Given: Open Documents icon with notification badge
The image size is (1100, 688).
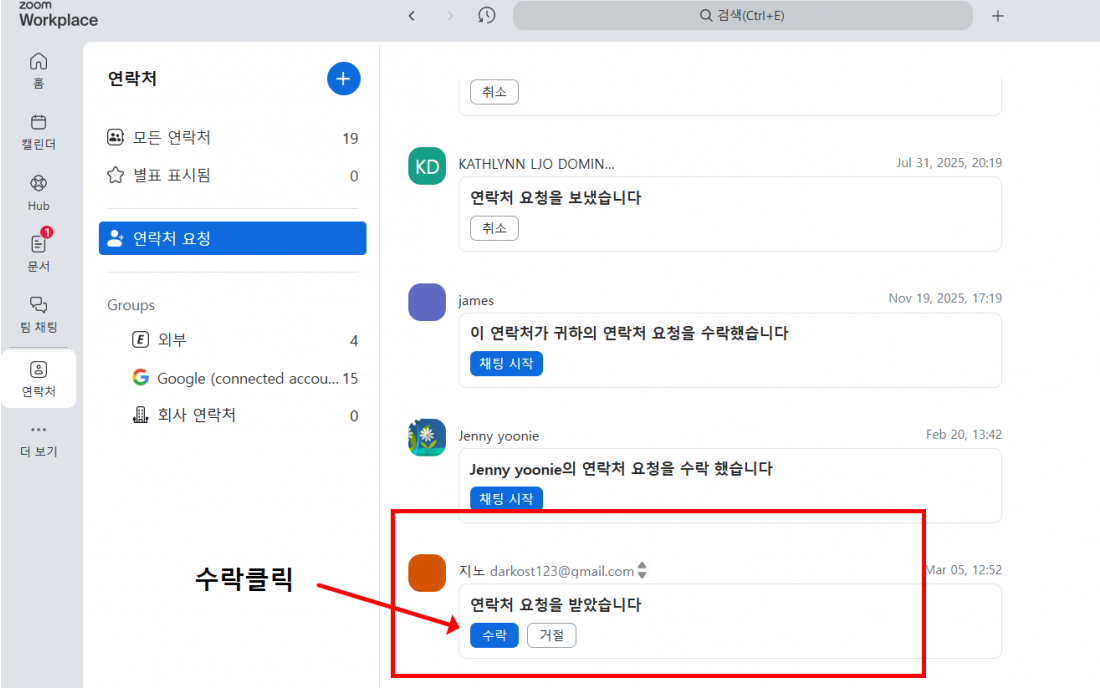Looking at the screenshot, I should (x=38, y=252).
